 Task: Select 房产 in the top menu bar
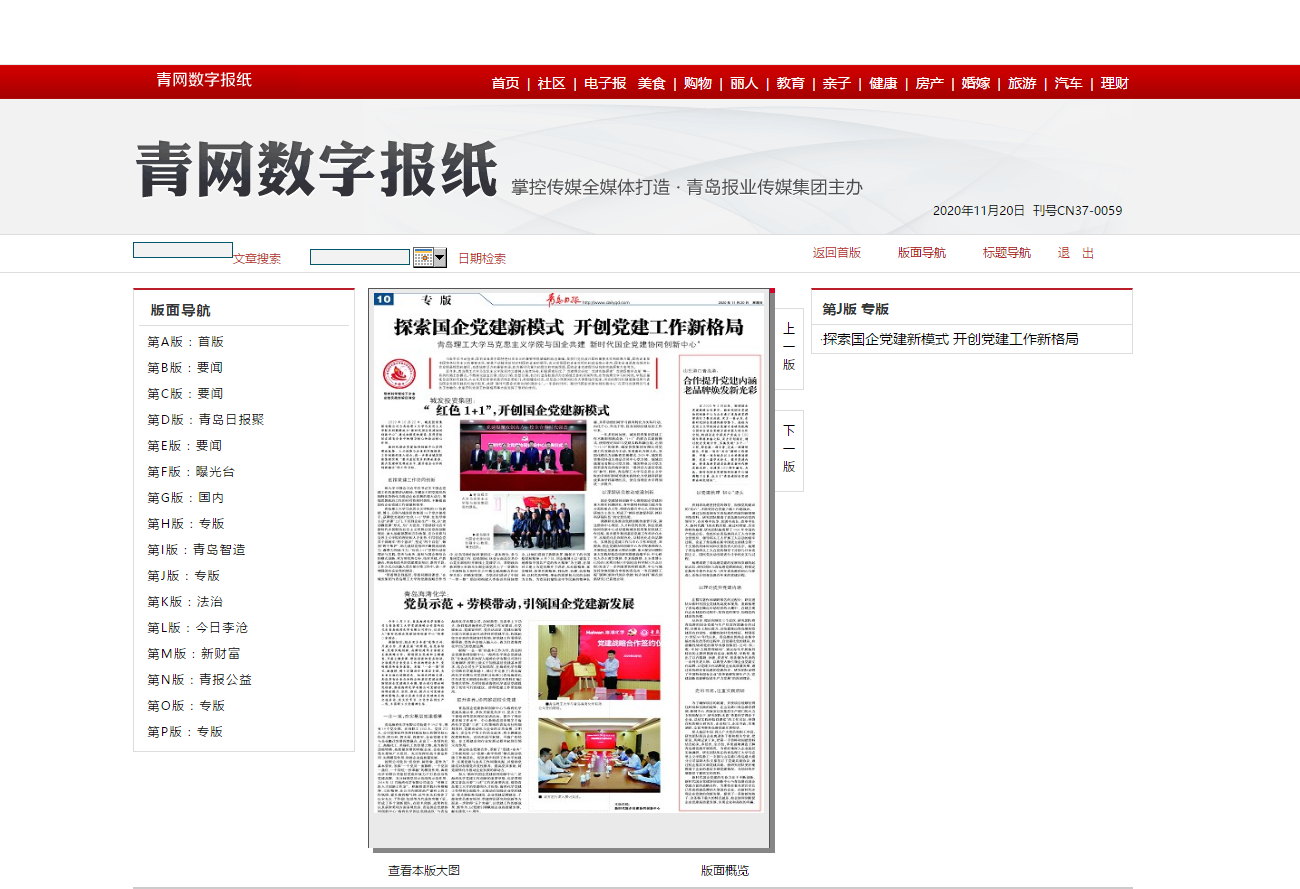coord(929,83)
